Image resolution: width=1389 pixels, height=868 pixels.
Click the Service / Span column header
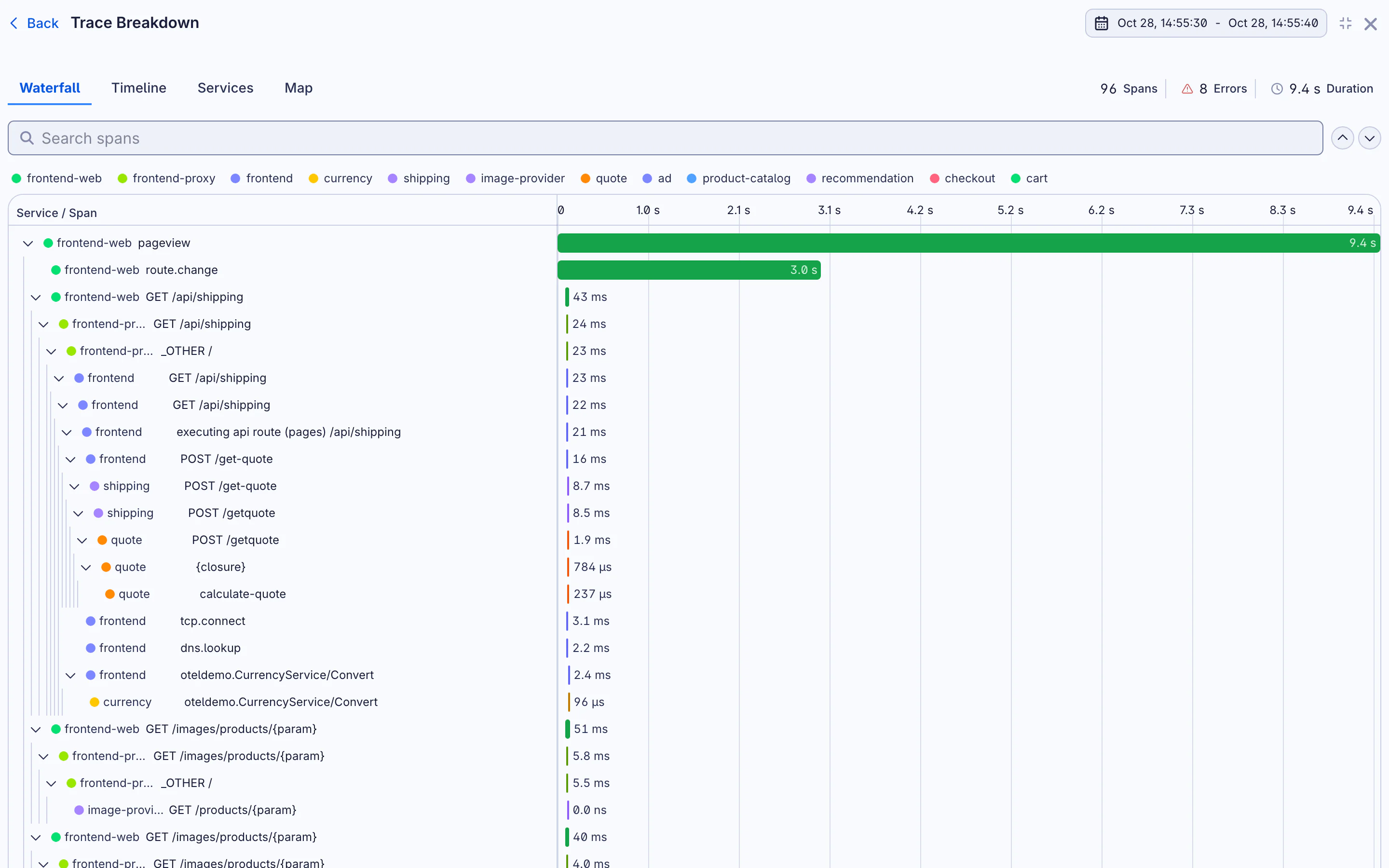point(56,213)
